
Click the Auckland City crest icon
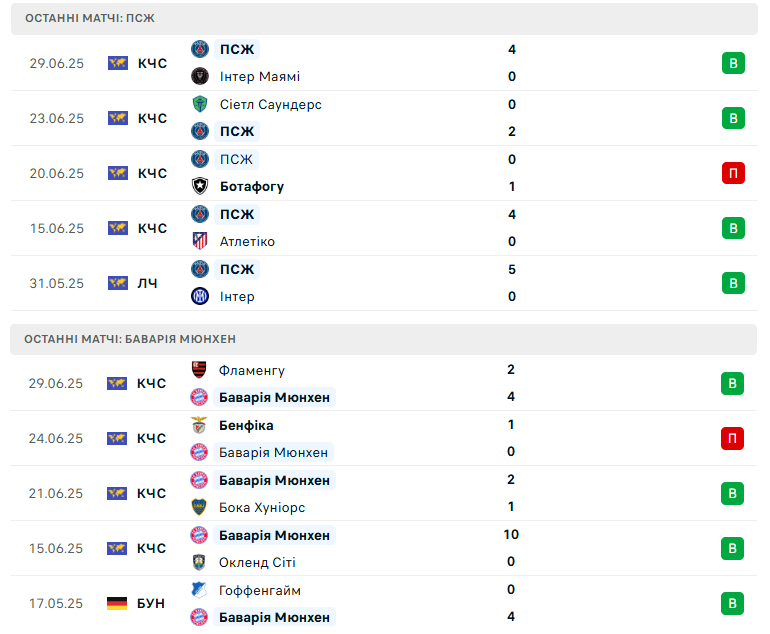[199, 562]
